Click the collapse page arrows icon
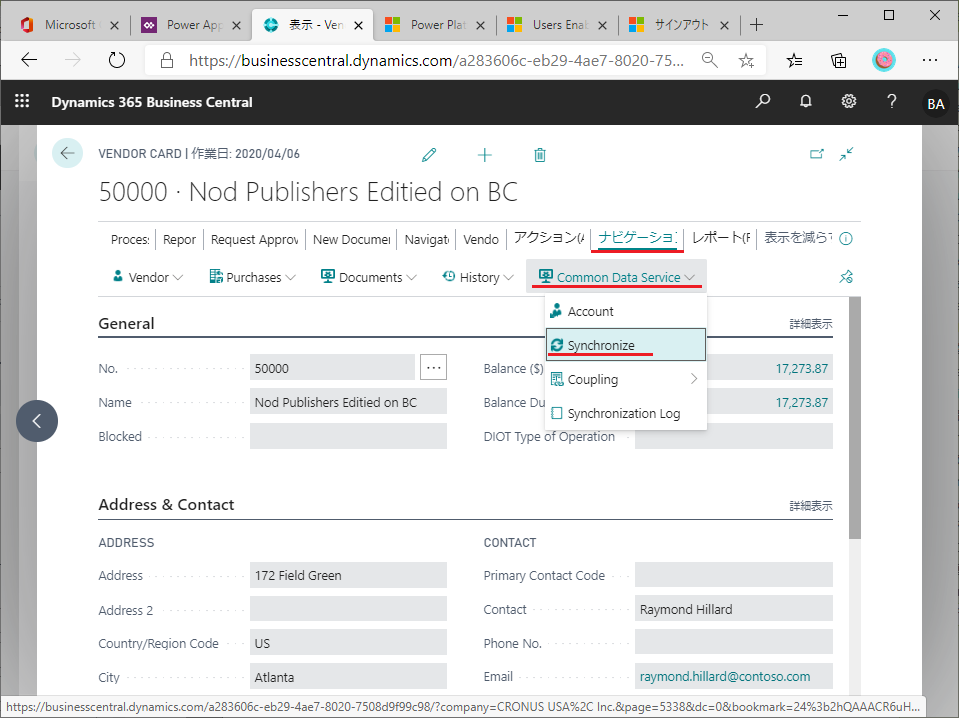The width and height of the screenshot is (959, 718). pyautogui.click(x=846, y=154)
